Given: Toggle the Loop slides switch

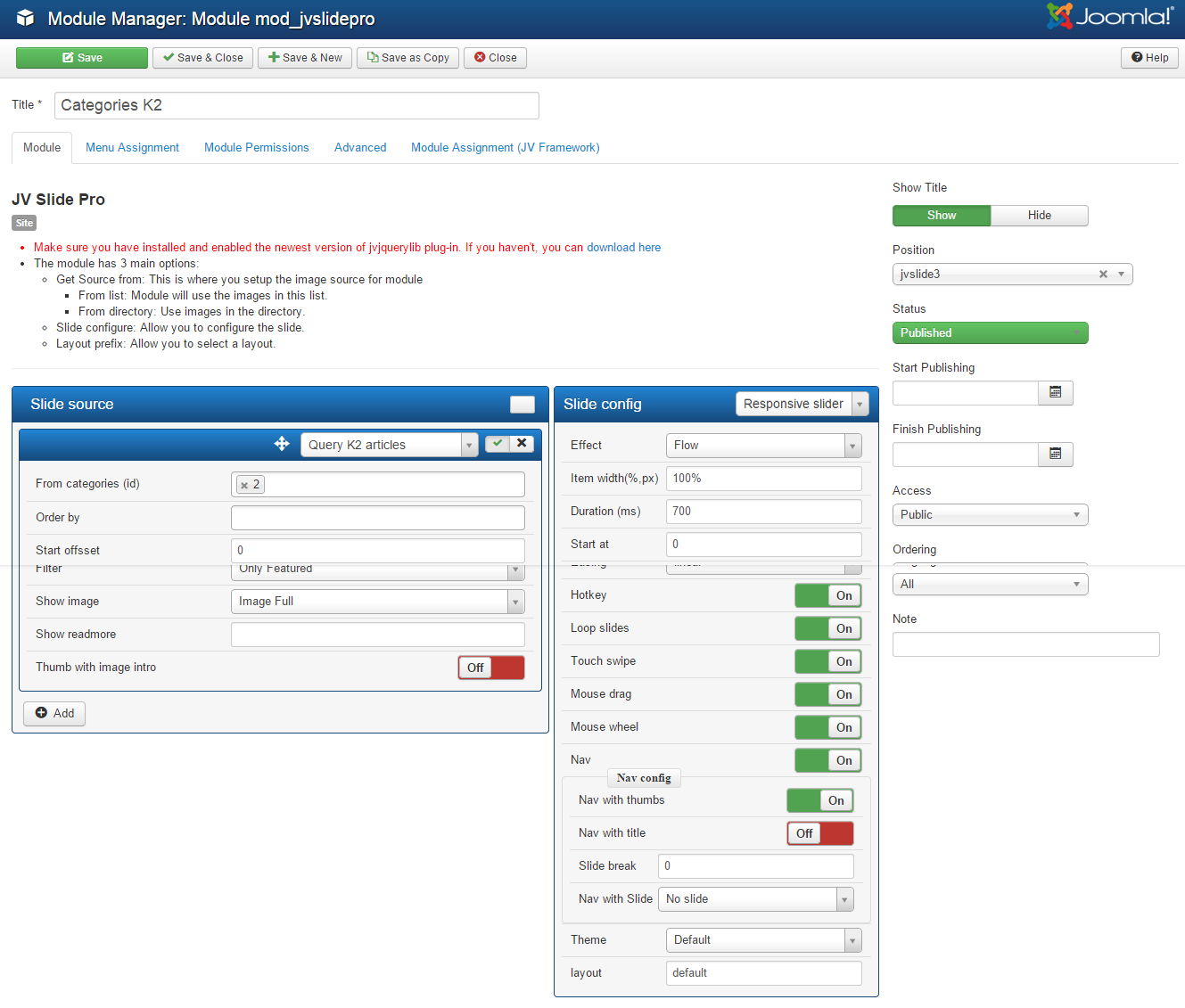Looking at the screenshot, I should click(828, 628).
